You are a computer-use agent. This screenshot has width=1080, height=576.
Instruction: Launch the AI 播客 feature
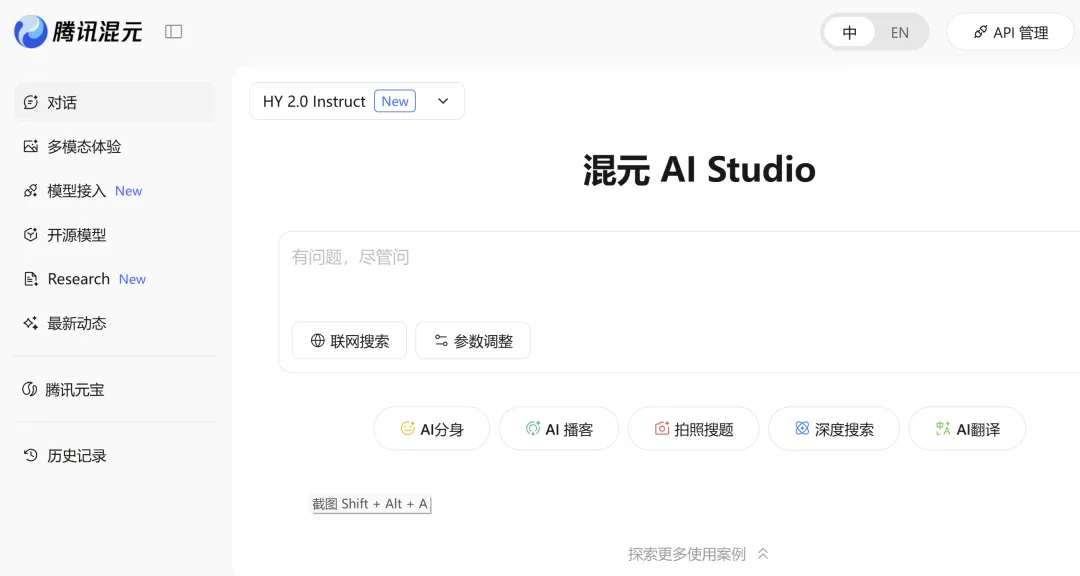tap(559, 429)
